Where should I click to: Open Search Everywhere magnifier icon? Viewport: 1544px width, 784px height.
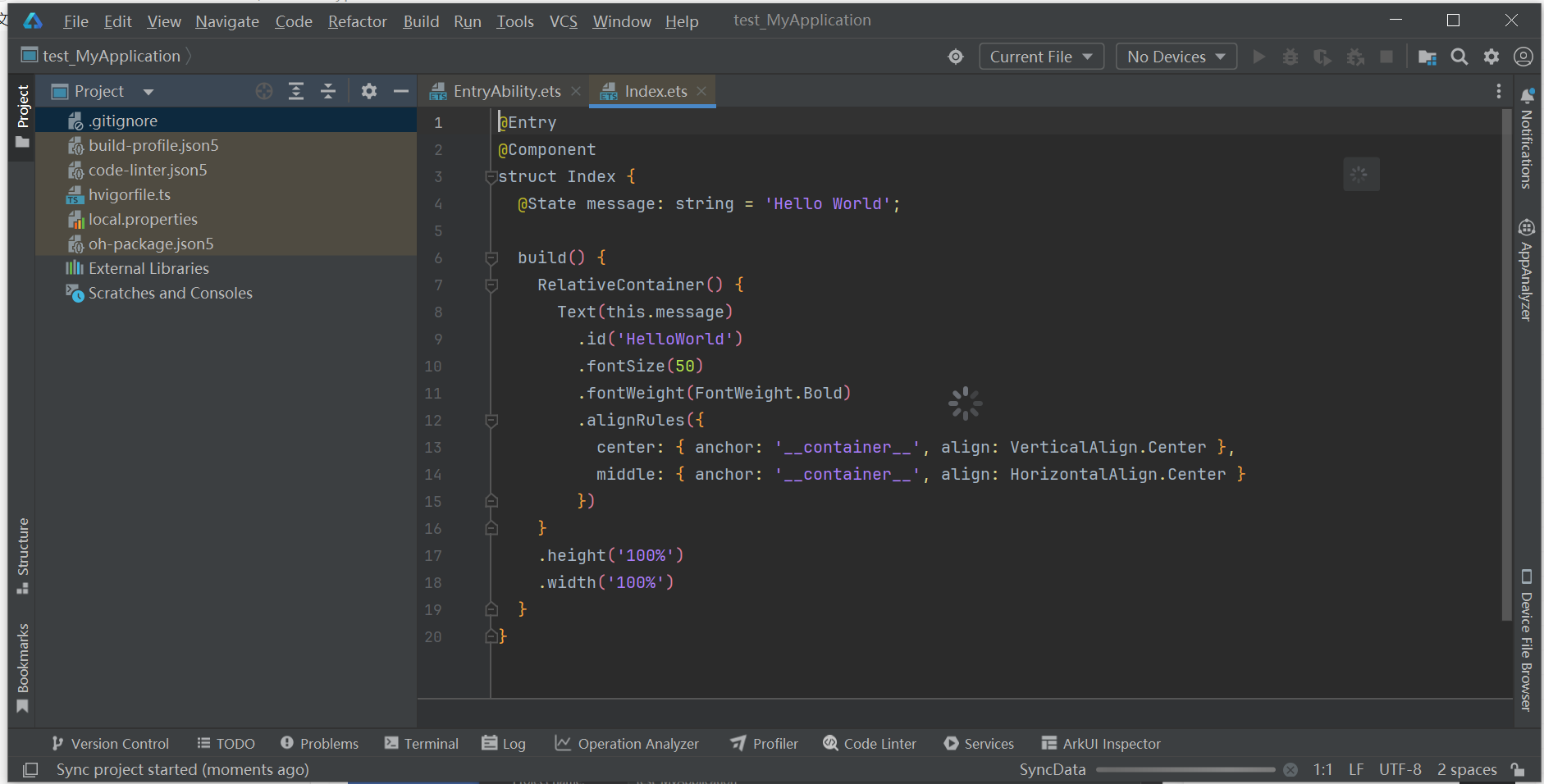(x=1459, y=57)
